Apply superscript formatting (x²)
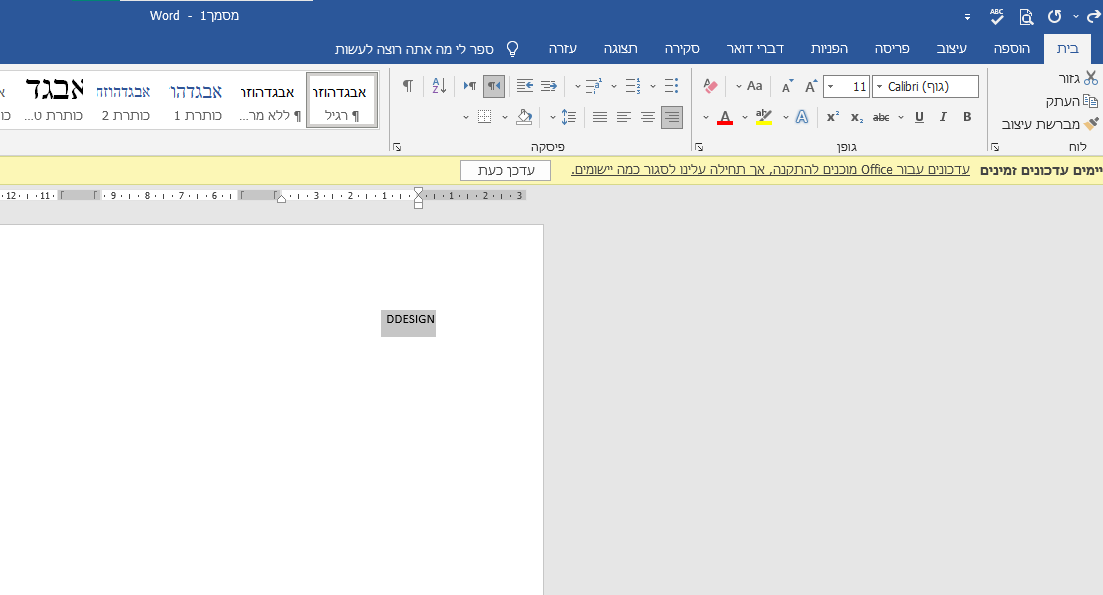Screen dimensions: 1103x595 832,117
